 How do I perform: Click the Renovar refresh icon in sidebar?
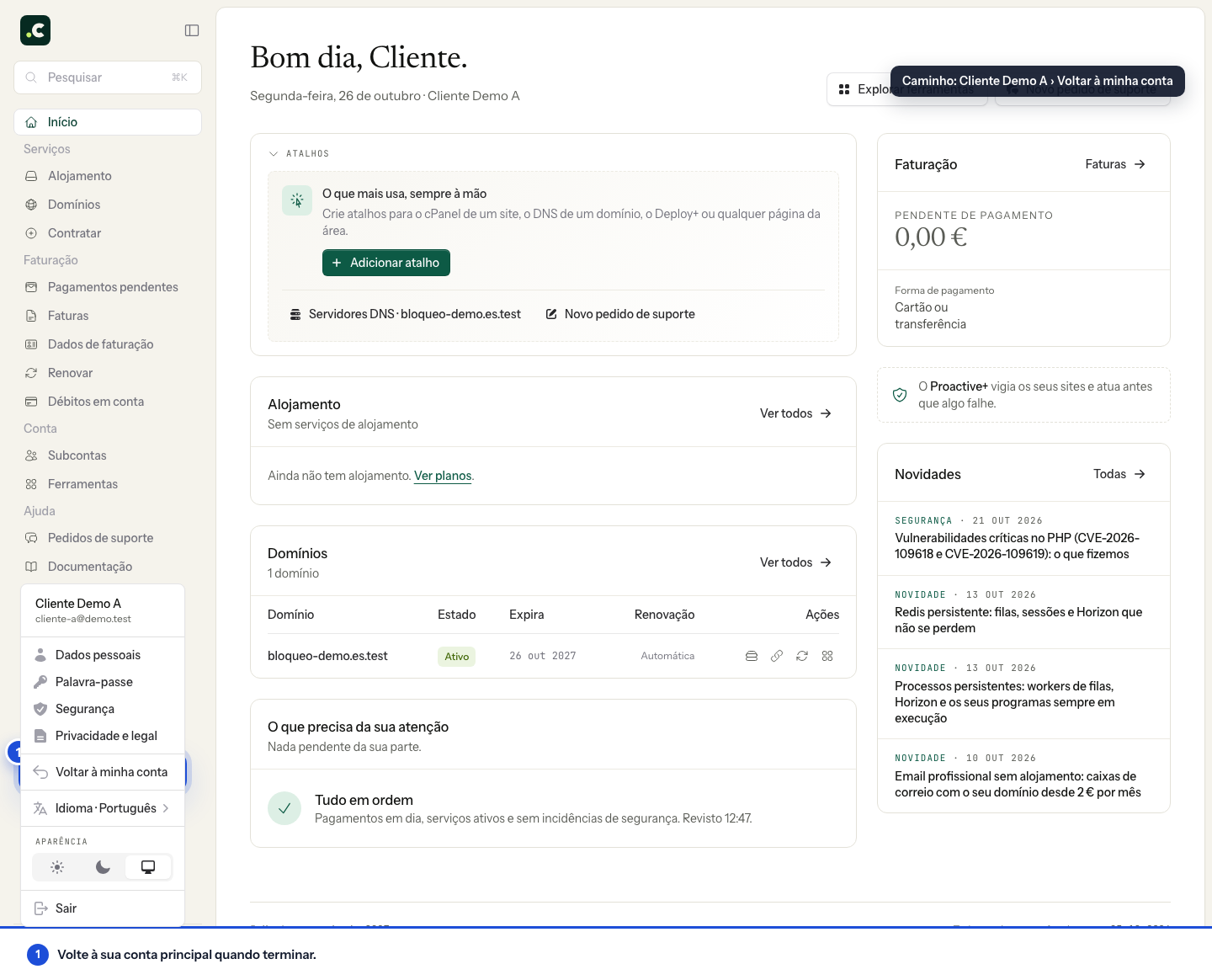[31, 373]
